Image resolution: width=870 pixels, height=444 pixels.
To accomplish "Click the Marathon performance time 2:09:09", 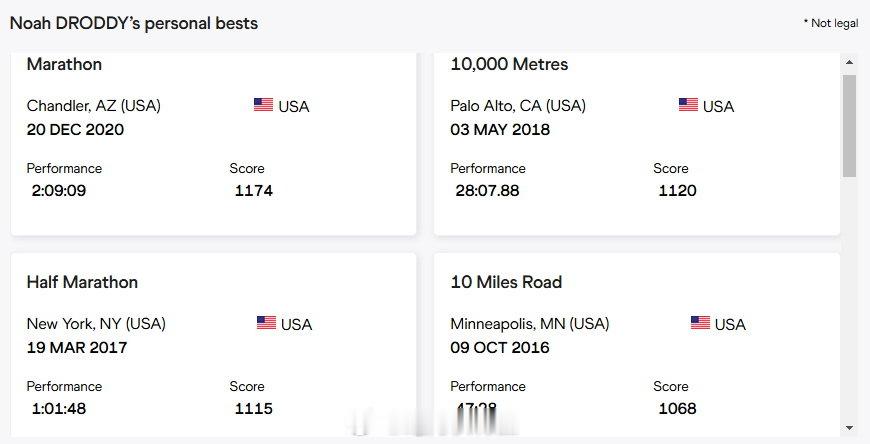I will (59, 191).
